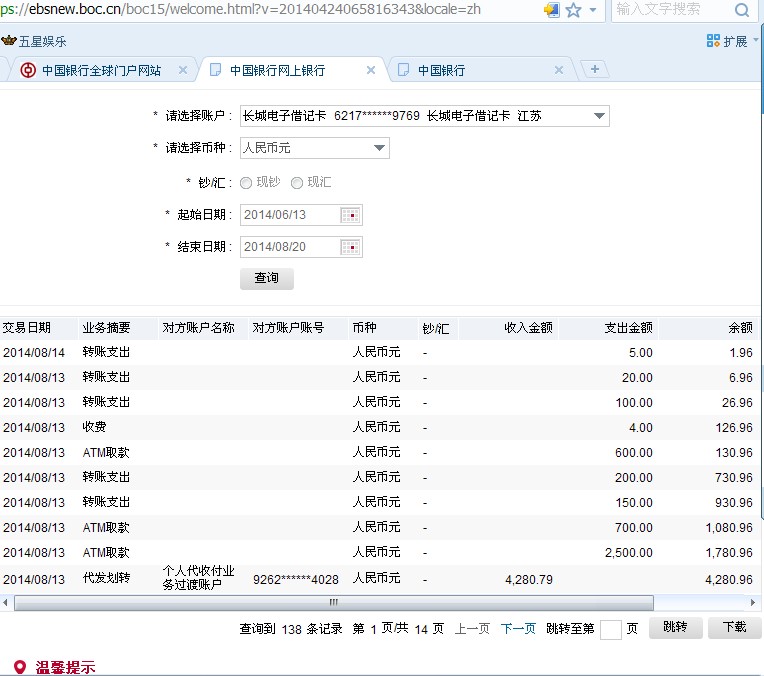Click the 跳转至第 page number input
This screenshot has height=676, width=764.
click(x=610, y=629)
